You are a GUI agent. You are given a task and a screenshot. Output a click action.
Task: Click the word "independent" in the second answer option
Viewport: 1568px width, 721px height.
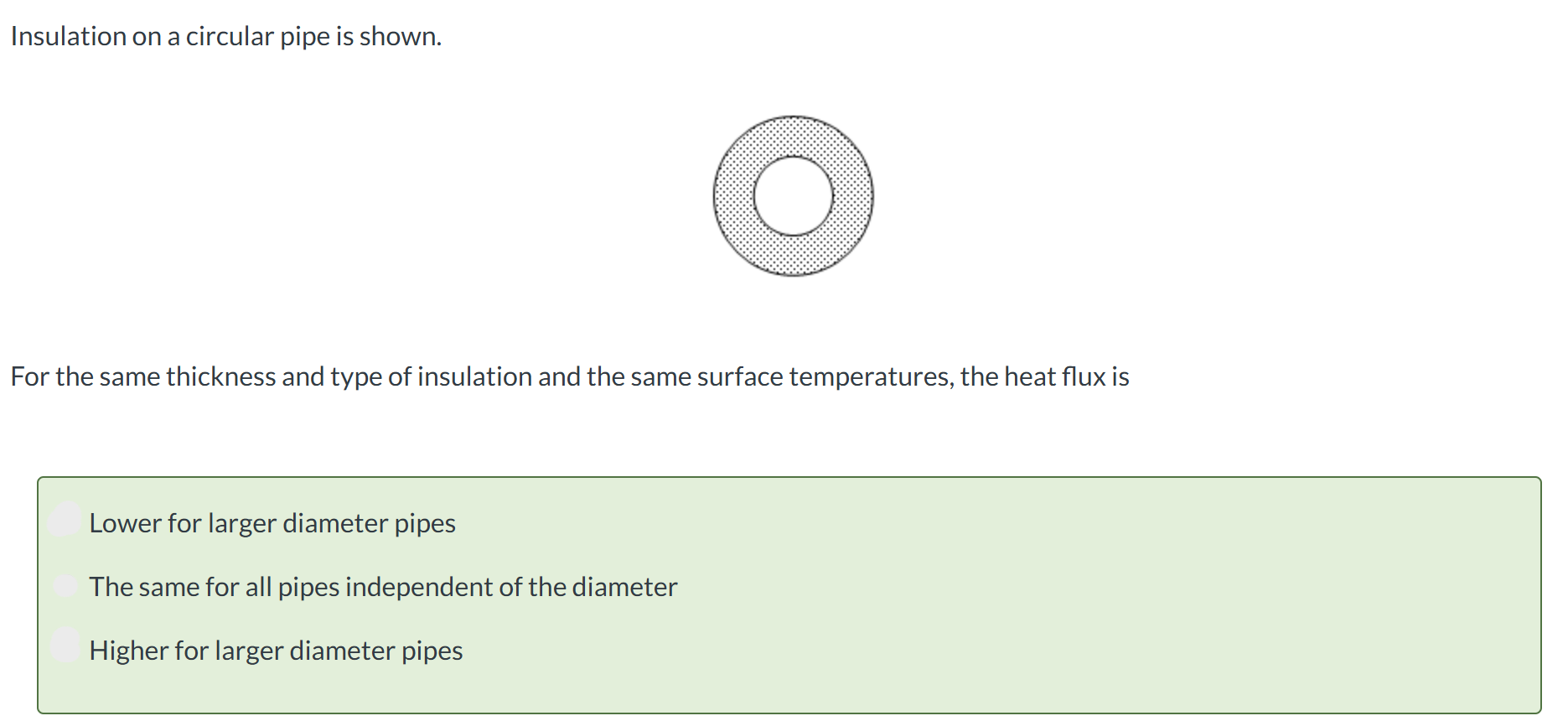(419, 587)
